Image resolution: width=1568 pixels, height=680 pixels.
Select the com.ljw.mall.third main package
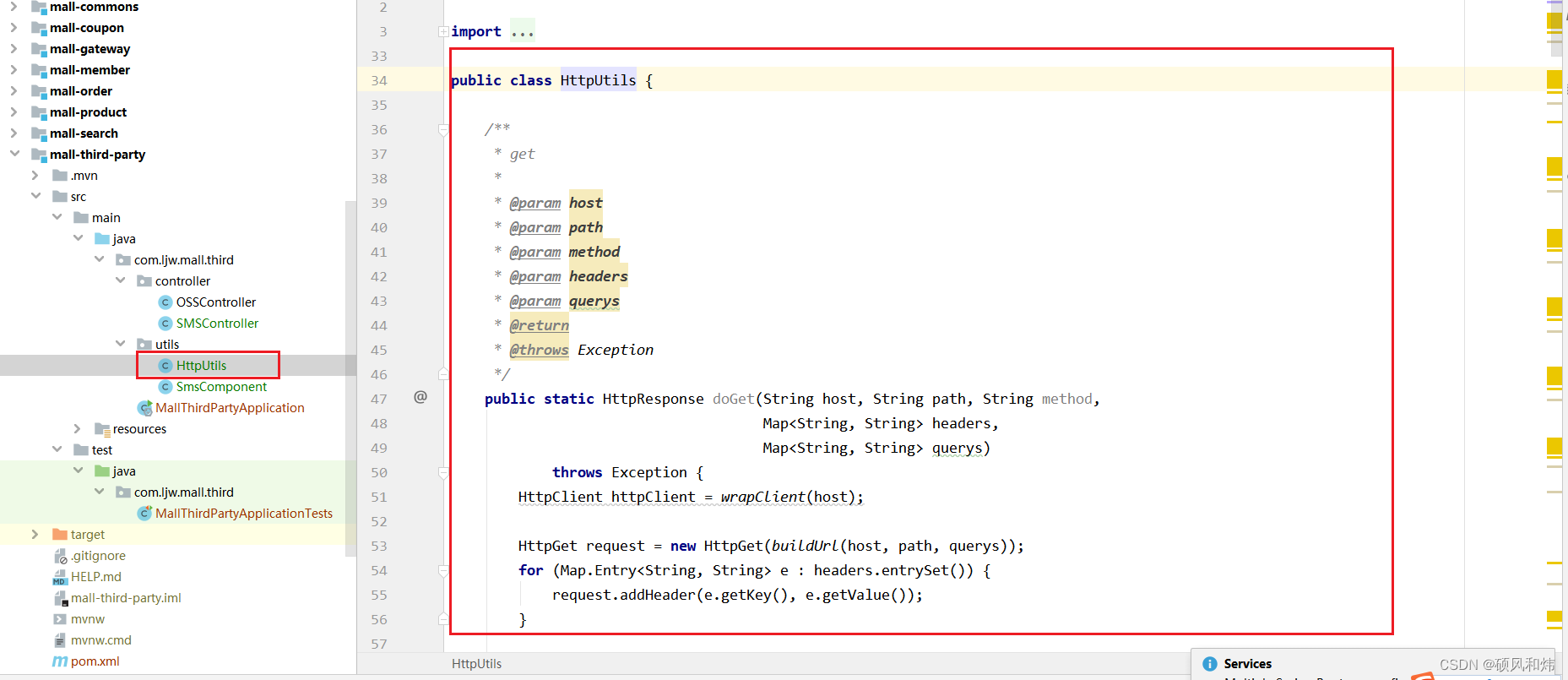pyautogui.click(x=184, y=260)
